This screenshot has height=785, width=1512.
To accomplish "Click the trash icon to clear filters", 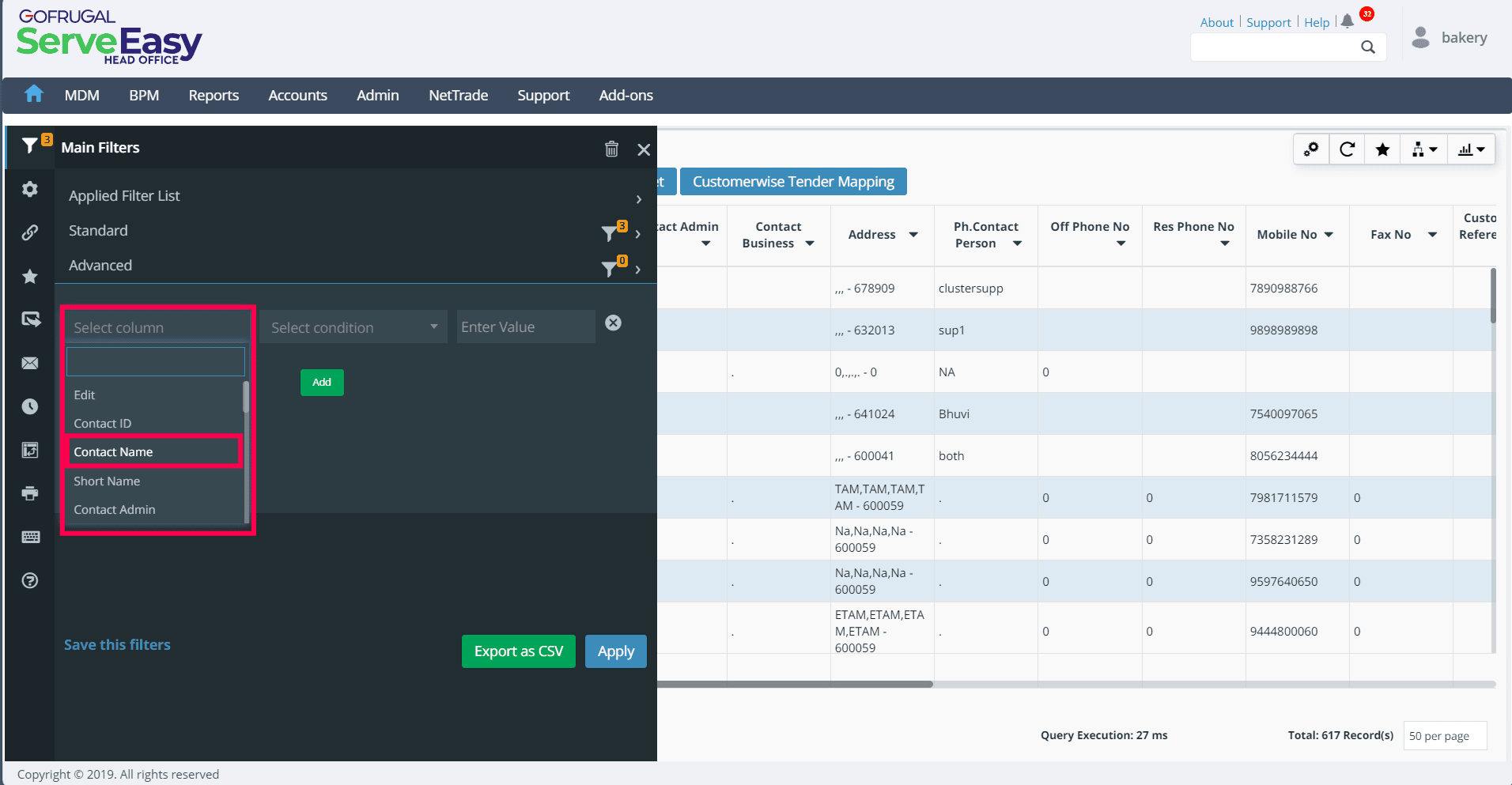I will 611,149.
